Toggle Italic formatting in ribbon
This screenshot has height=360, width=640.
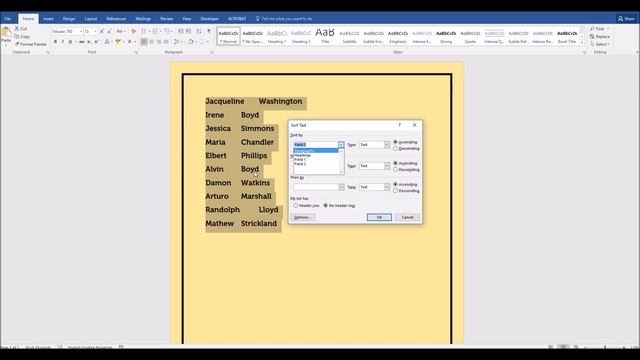(x=62, y=42)
